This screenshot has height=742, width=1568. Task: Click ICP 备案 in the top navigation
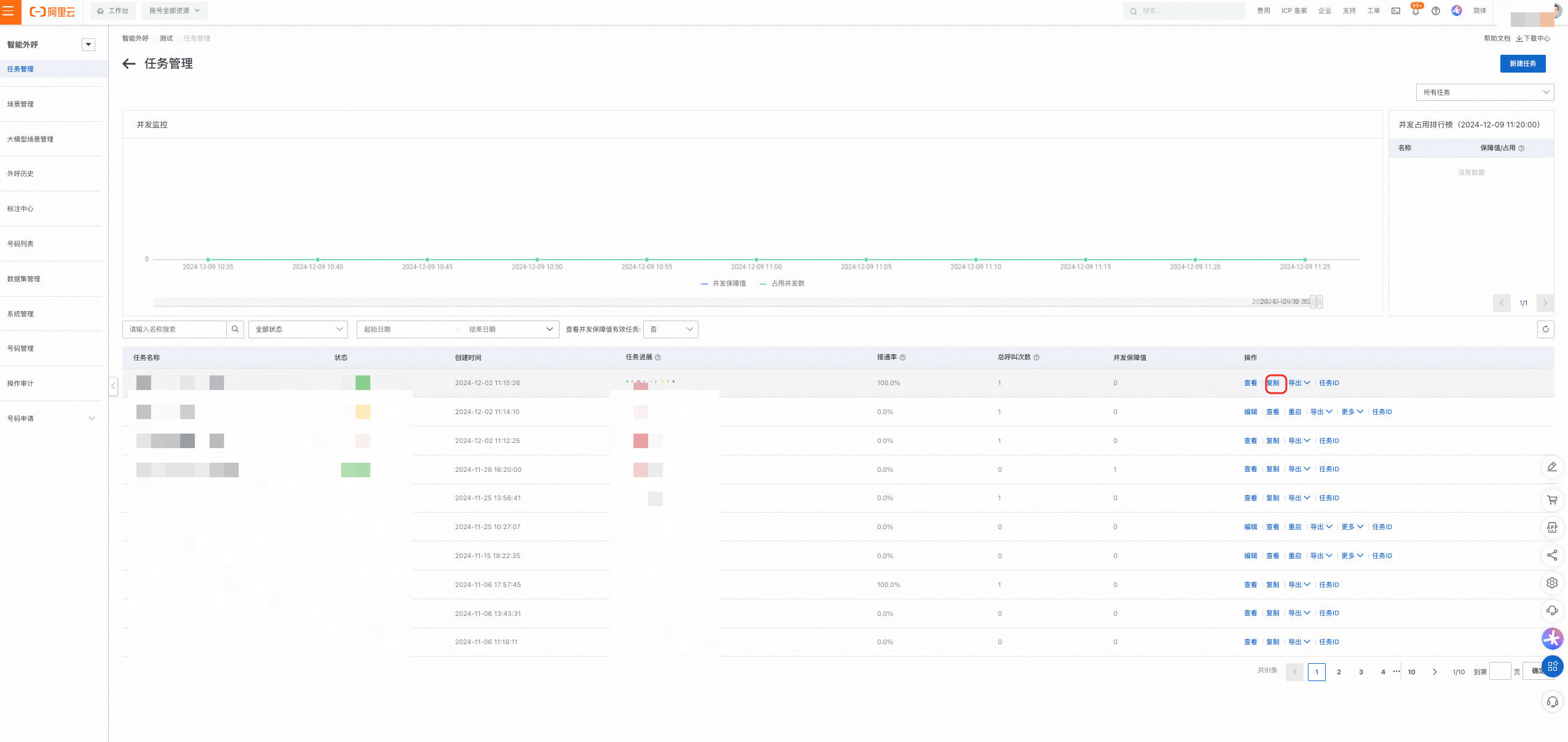coord(1294,11)
